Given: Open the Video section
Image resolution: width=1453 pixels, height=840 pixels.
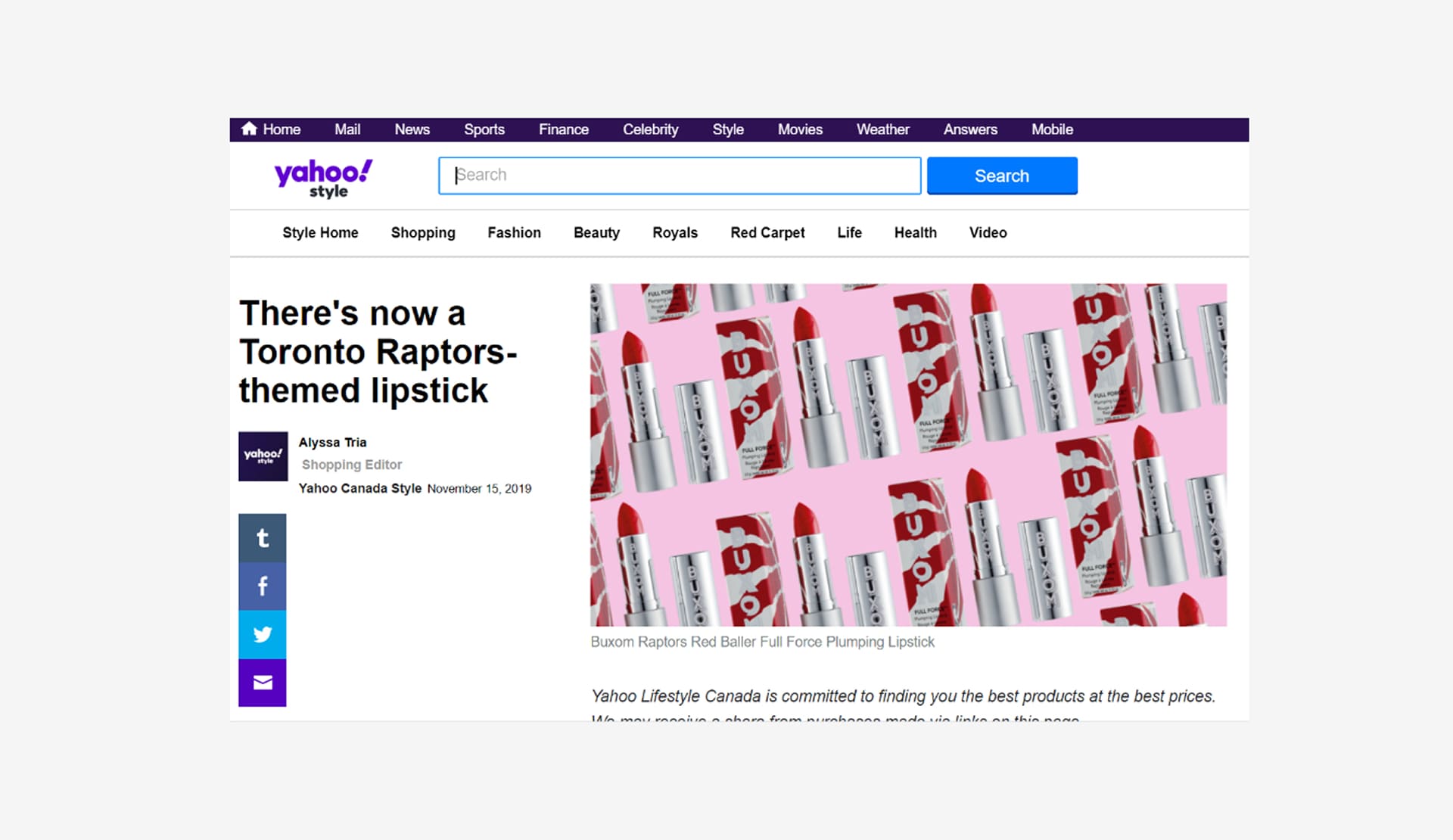Looking at the screenshot, I should pyautogui.click(x=988, y=232).
